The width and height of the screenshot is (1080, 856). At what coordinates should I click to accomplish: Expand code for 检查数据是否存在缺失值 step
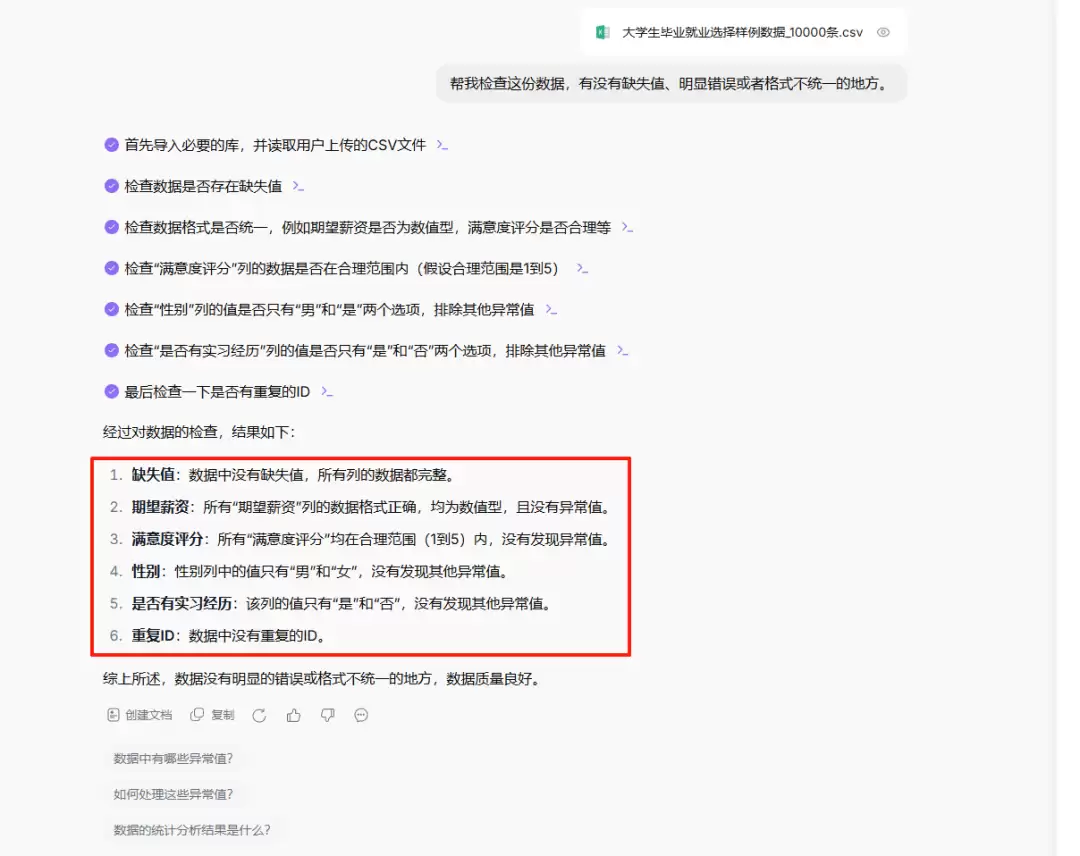tap(298, 186)
